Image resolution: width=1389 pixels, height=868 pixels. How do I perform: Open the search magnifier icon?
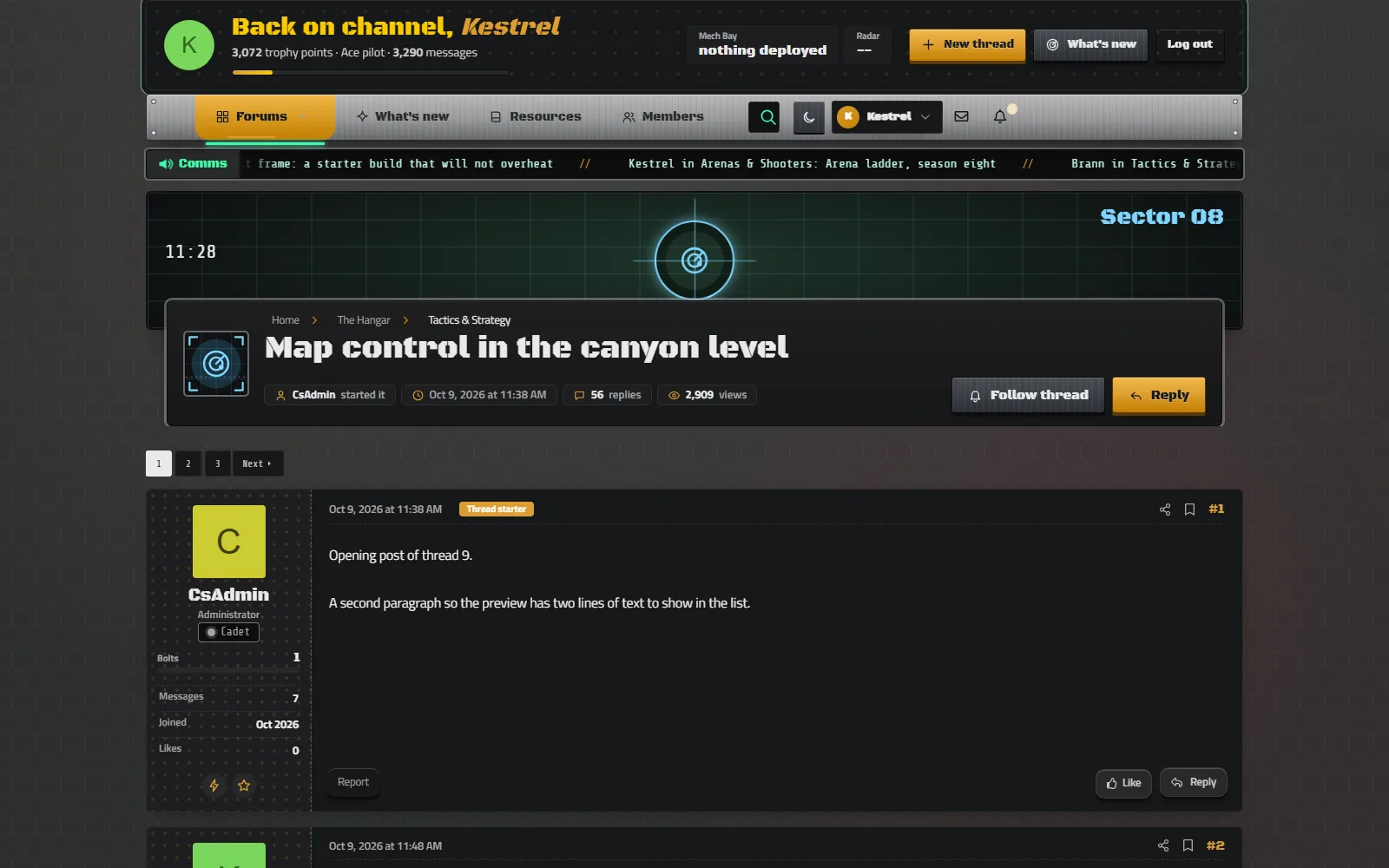(x=767, y=117)
